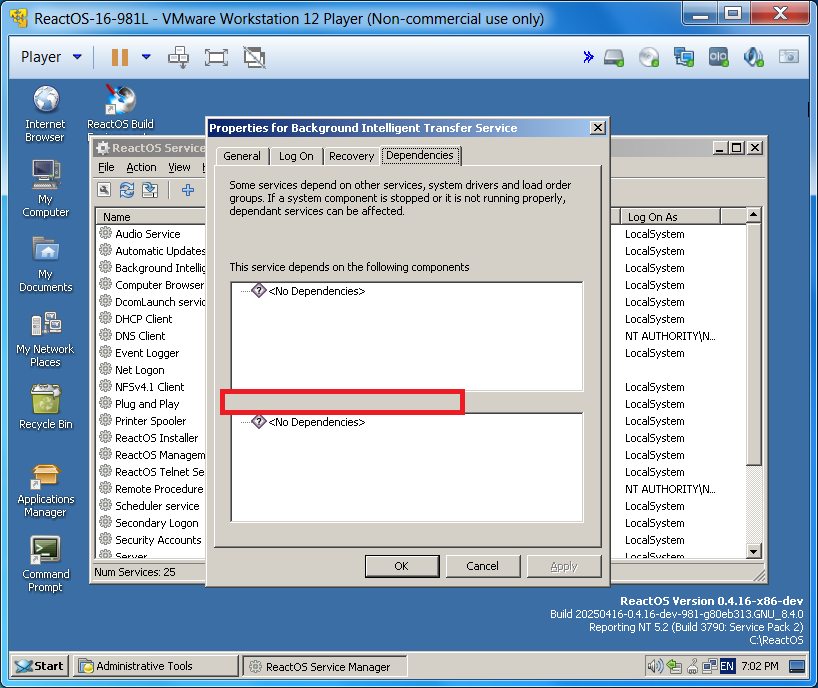The image size is (818, 688).
Task: Select No Dependencies entry under 'This service depends on'
Action: click(316, 291)
